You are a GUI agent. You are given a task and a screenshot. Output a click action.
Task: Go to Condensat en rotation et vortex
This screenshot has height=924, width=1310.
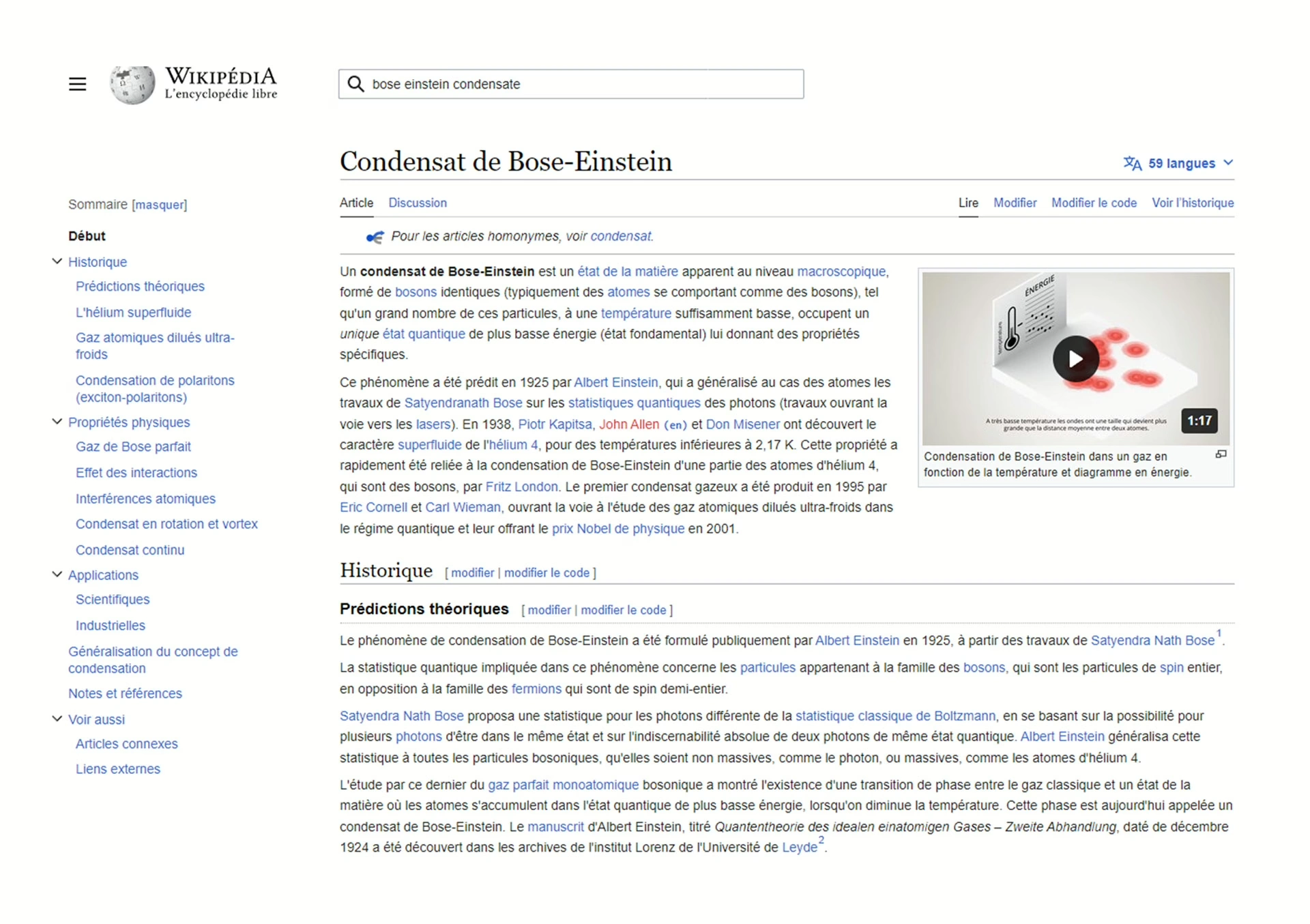pyautogui.click(x=166, y=524)
